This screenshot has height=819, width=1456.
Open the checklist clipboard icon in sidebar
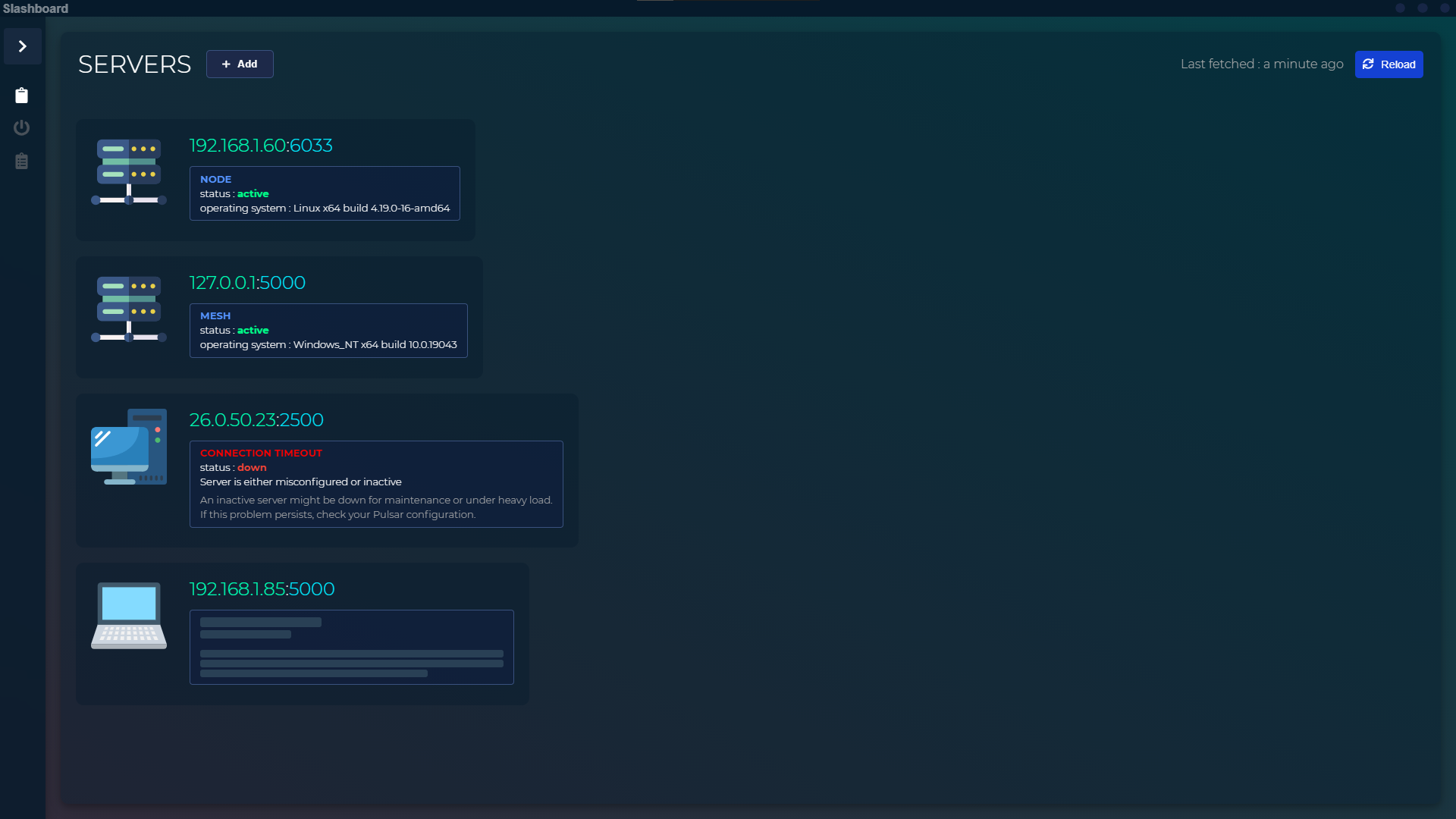pos(21,161)
